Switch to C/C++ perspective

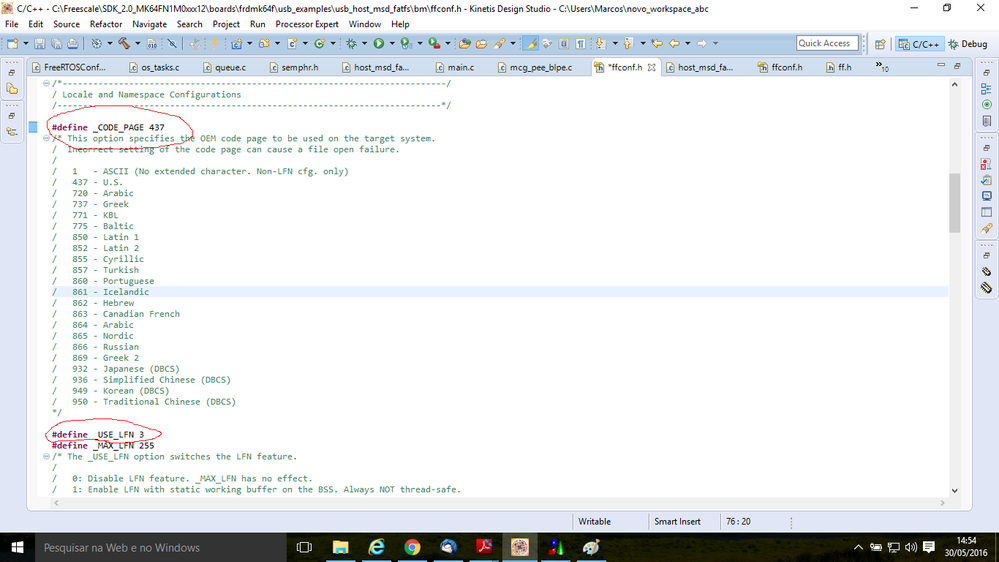click(x=919, y=44)
